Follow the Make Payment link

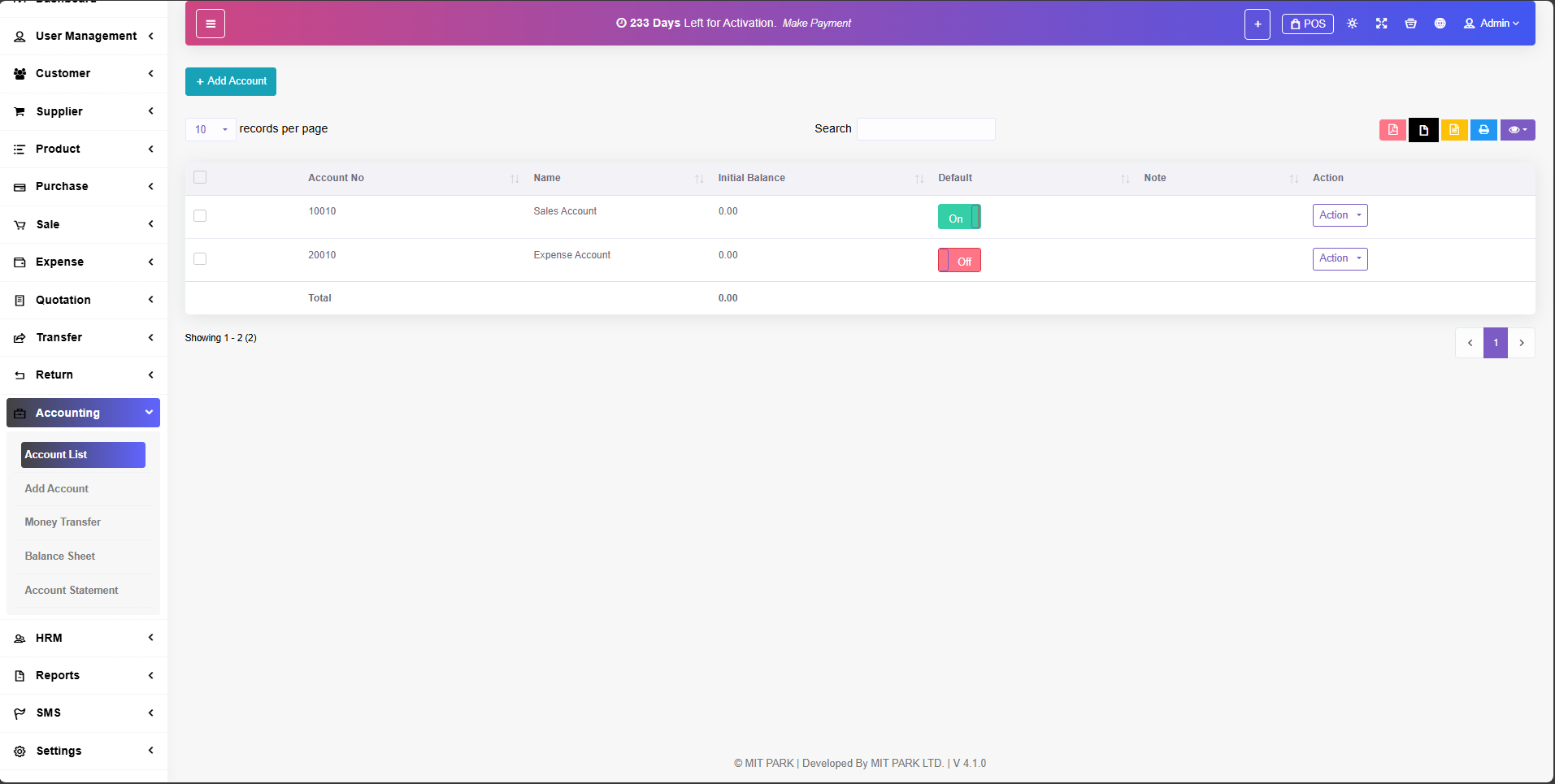pyautogui.click(x=816, y=24)
